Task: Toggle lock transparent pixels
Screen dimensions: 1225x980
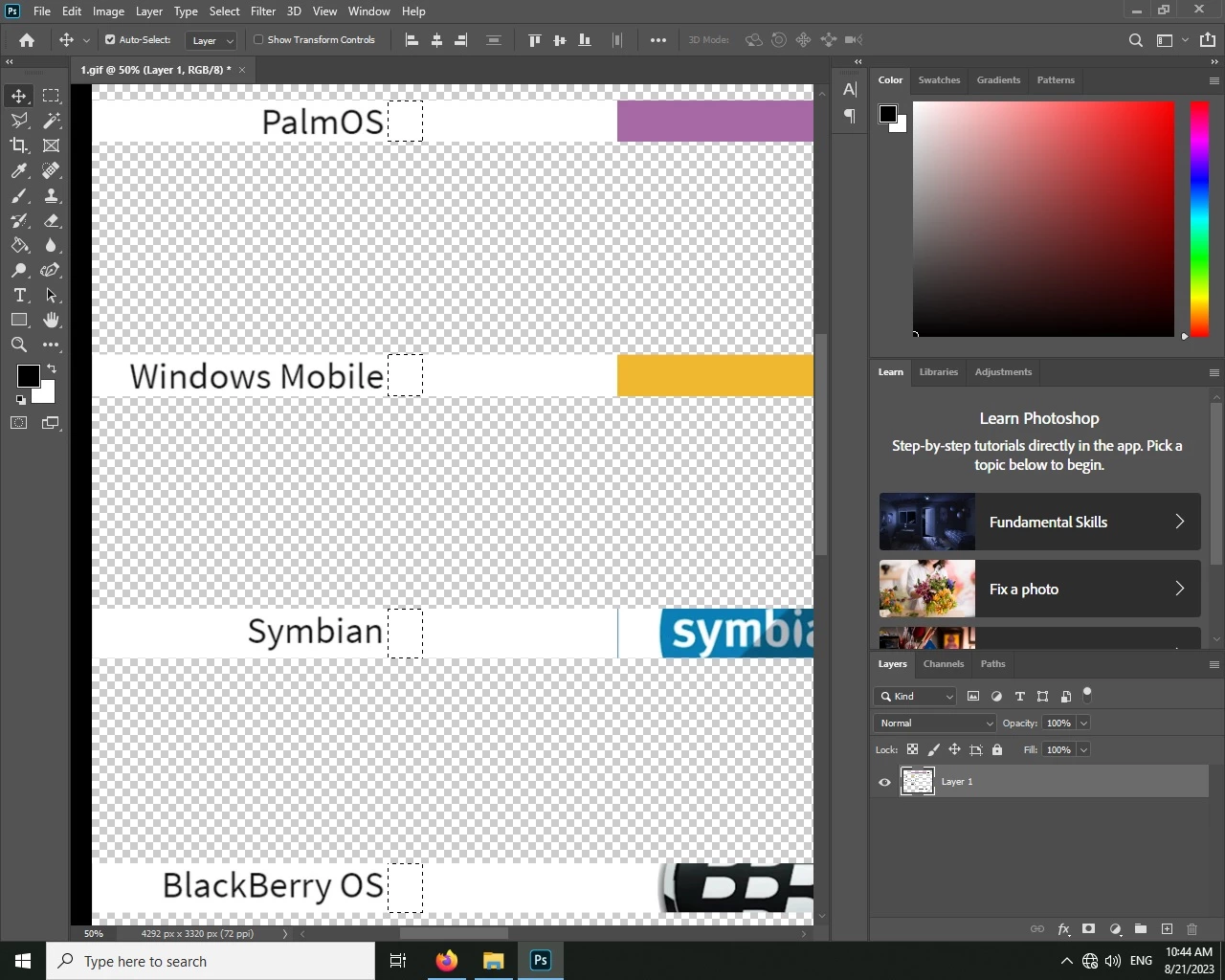Action: pos(912,750)
